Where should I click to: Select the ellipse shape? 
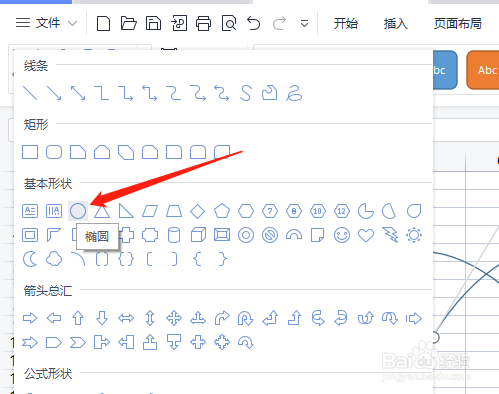[x=78, y=211]
